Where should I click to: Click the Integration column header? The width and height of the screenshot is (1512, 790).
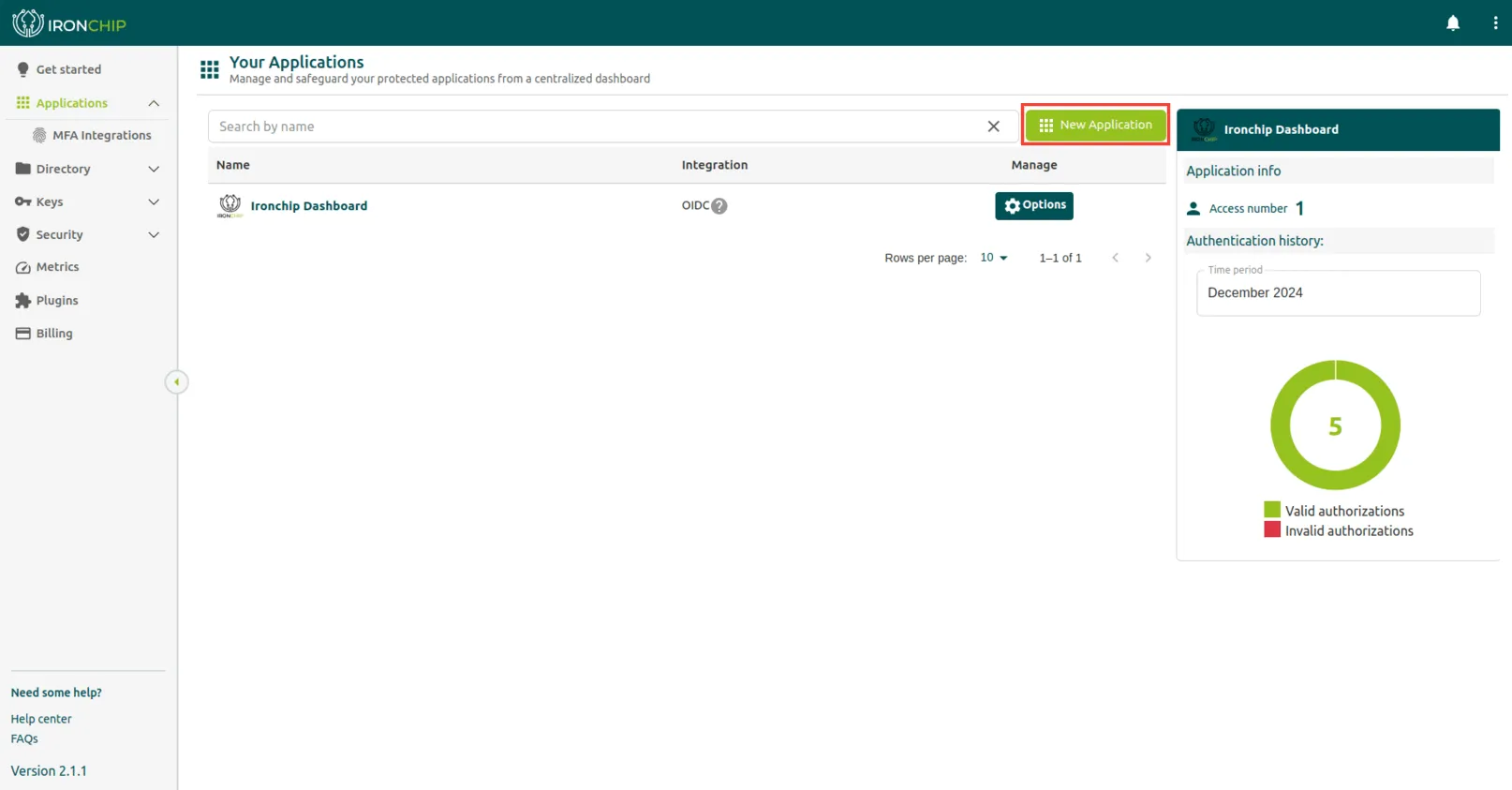[x=715, y=165]
